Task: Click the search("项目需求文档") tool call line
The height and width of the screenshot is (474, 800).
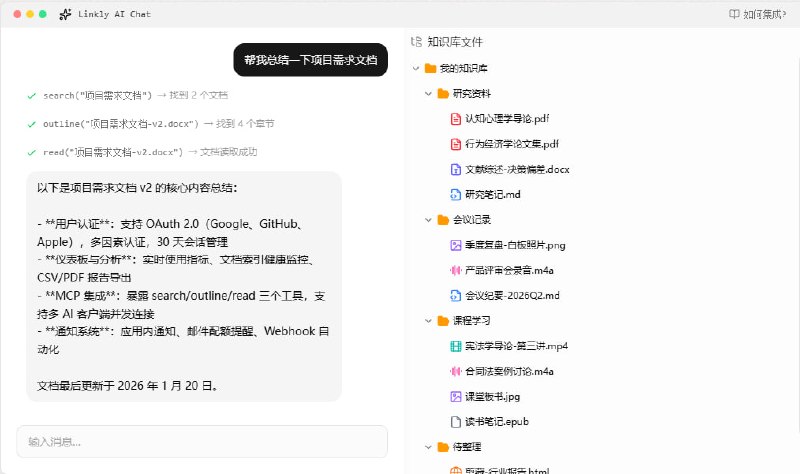Action: pyautogui.click(x=135, y=95)
